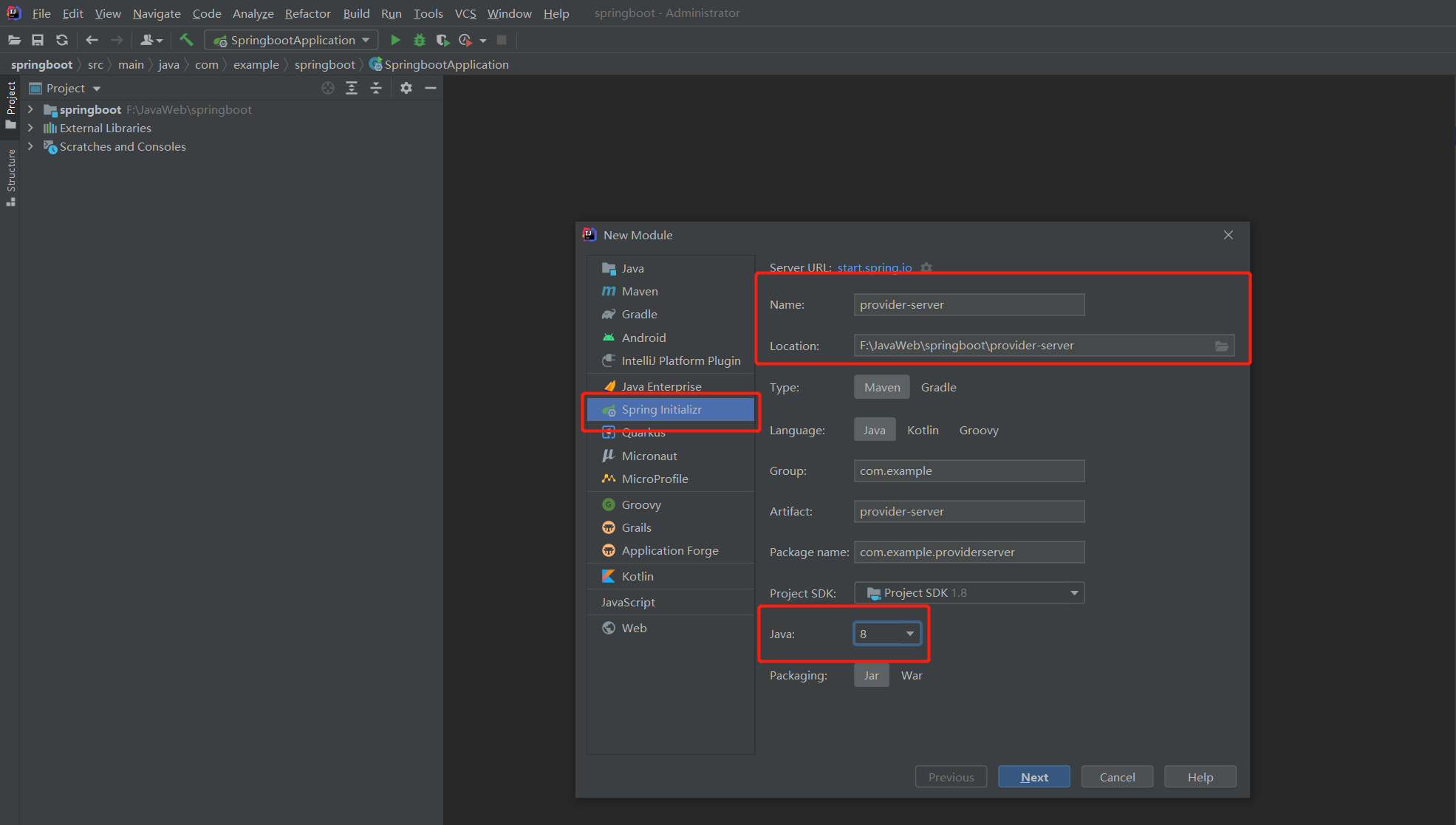Screen dimensions: 1456x825
Task: Click the Package name input field
Action: 969,552
